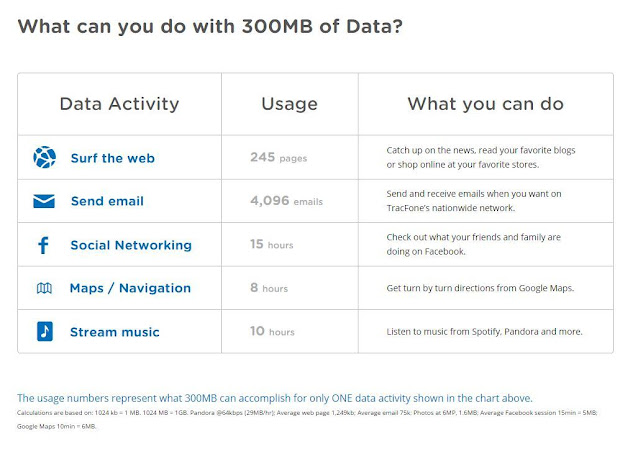The image size is (638, 449).
Task: Click the Data Activity column header
Action: pyautogui.click(x=119, y=104)
